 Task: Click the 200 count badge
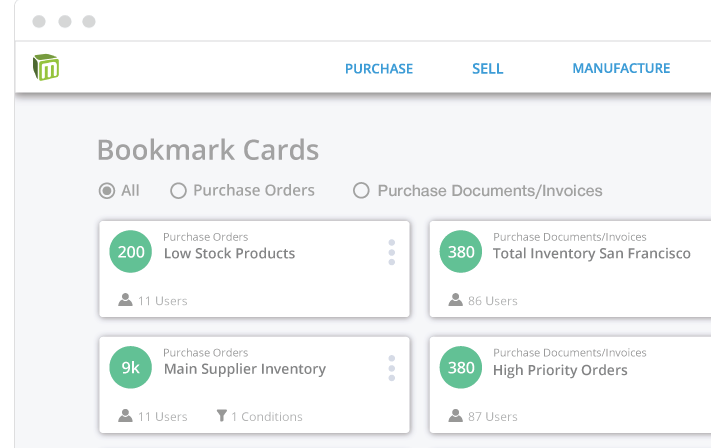(x=131, y=252)
